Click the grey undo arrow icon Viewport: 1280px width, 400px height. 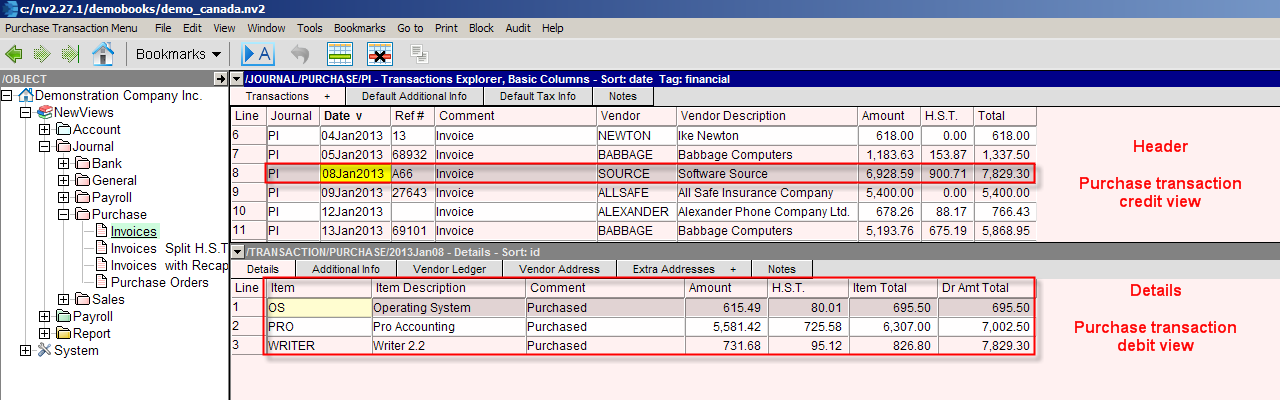pos(300,54)
